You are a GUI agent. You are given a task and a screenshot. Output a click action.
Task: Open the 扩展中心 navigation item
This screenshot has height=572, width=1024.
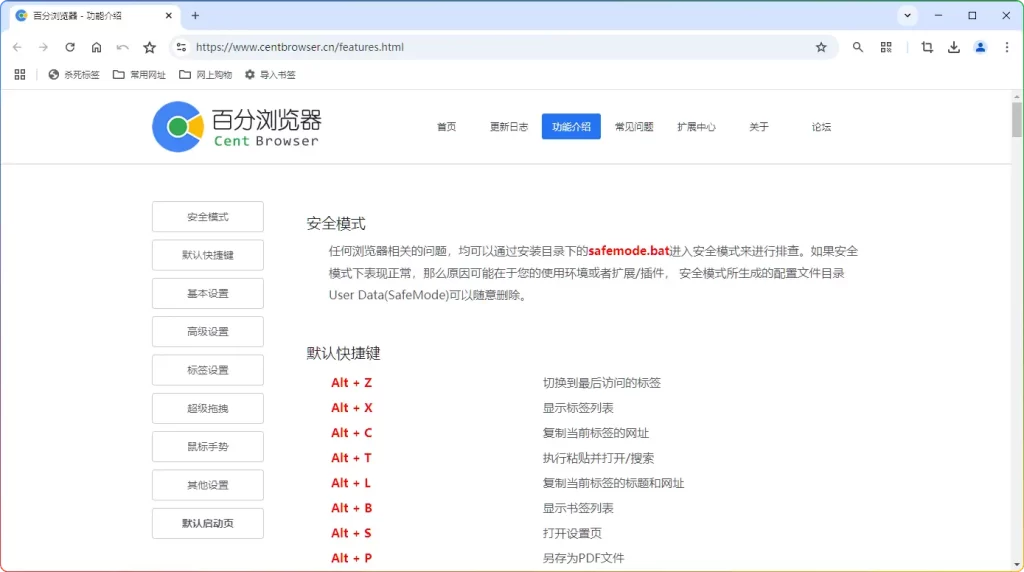coord(696,127)
